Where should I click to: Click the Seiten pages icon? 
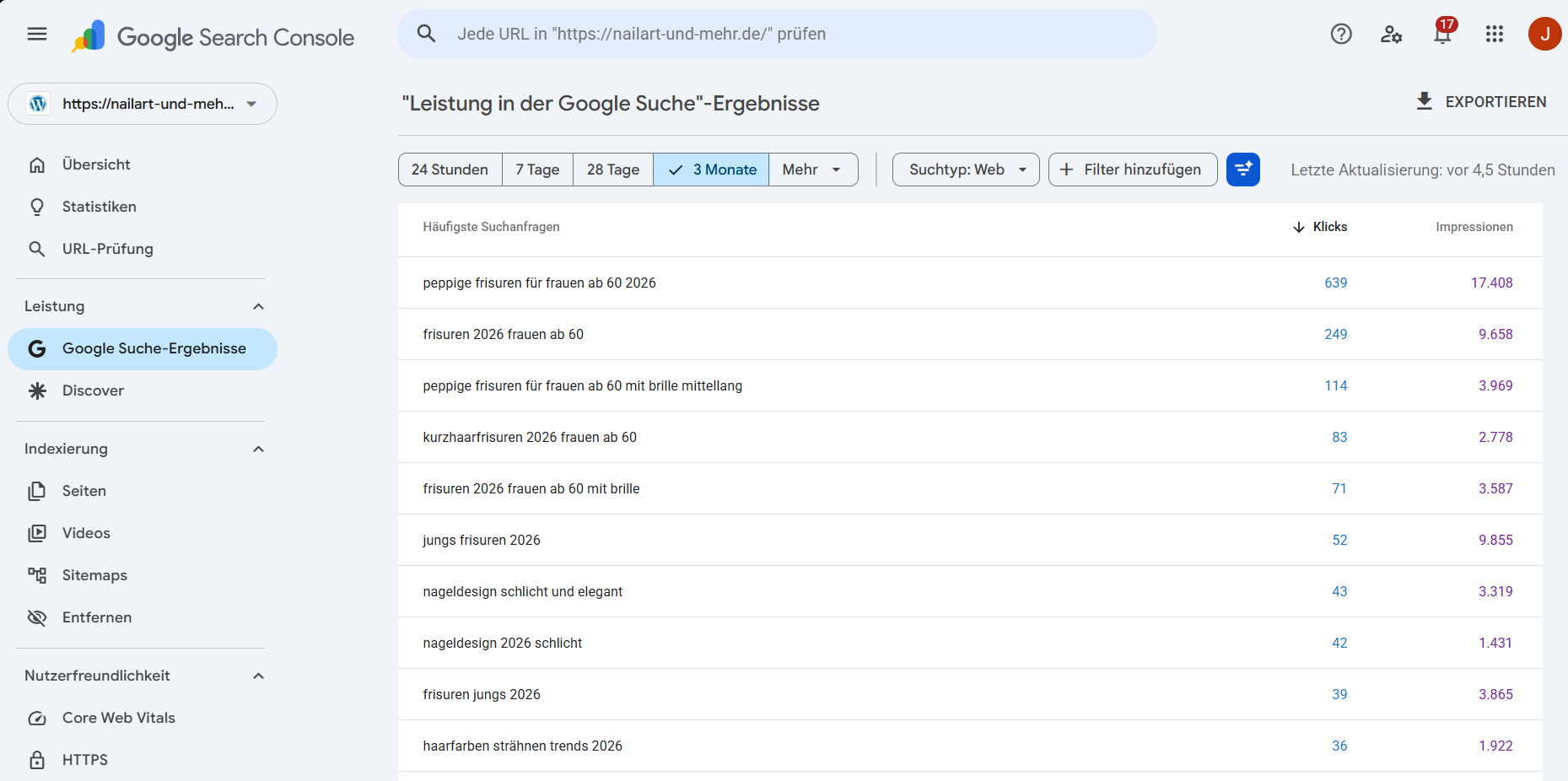coord(37,491)
